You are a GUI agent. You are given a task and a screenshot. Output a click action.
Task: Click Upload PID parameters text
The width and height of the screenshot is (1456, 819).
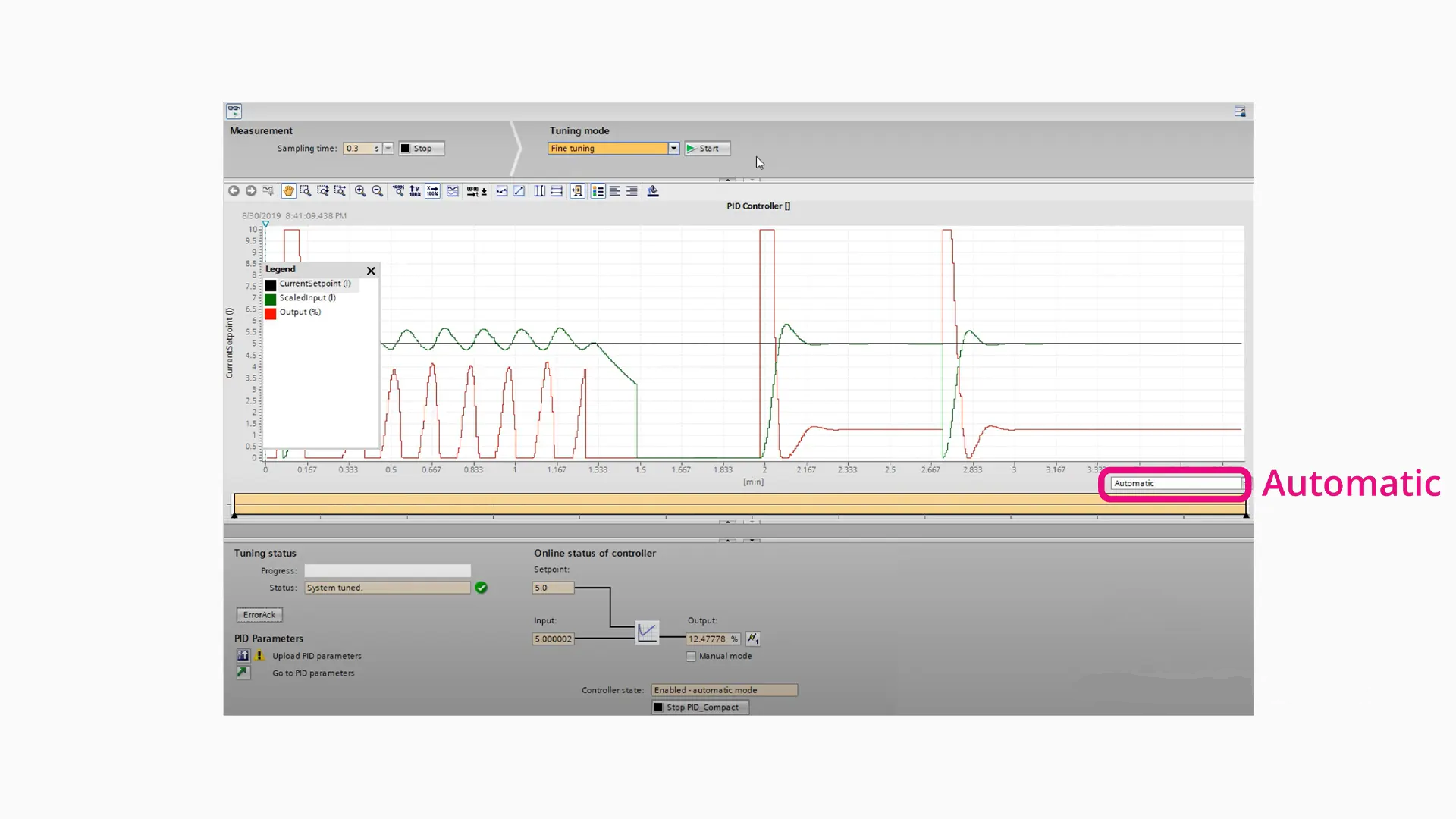click(x=317, y=656)
